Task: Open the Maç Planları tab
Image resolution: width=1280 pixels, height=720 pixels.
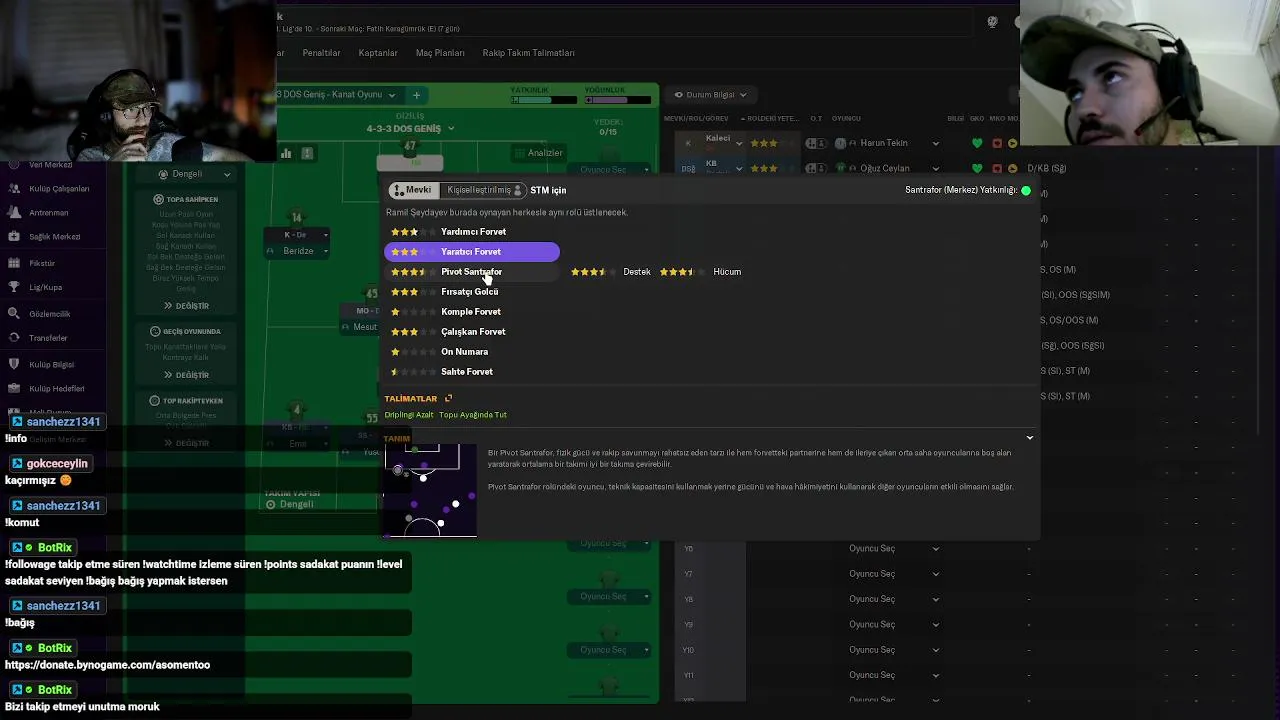Action: [x=440, y=53]
